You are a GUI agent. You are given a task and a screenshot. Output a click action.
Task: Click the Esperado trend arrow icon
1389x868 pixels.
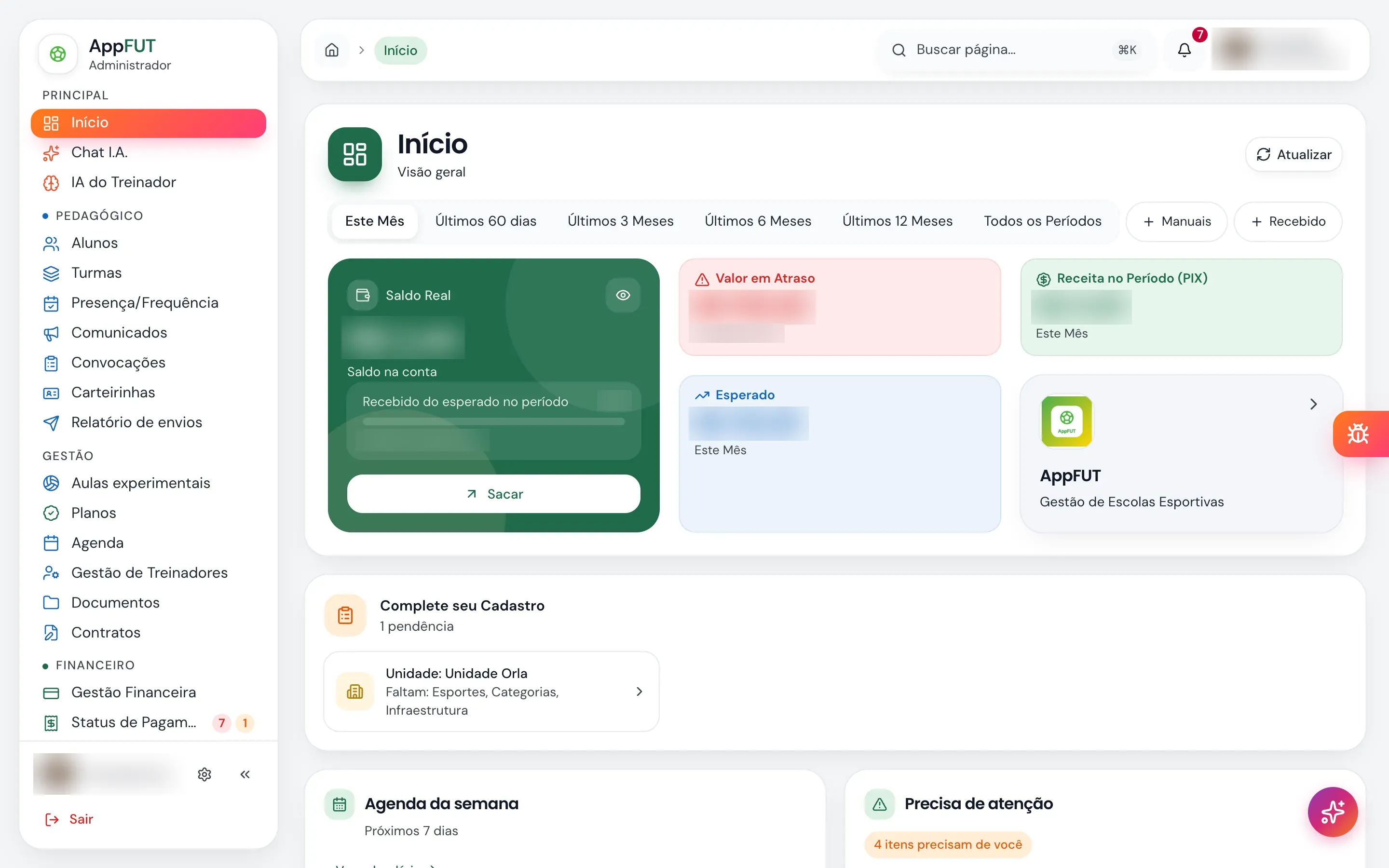pos(702,395)
